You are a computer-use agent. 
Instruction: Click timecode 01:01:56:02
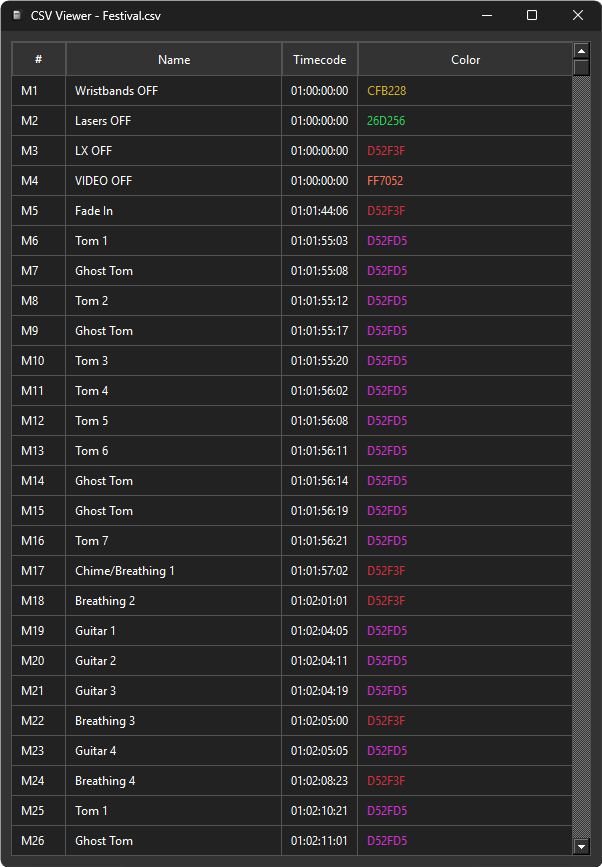click(x=320, y=390)
